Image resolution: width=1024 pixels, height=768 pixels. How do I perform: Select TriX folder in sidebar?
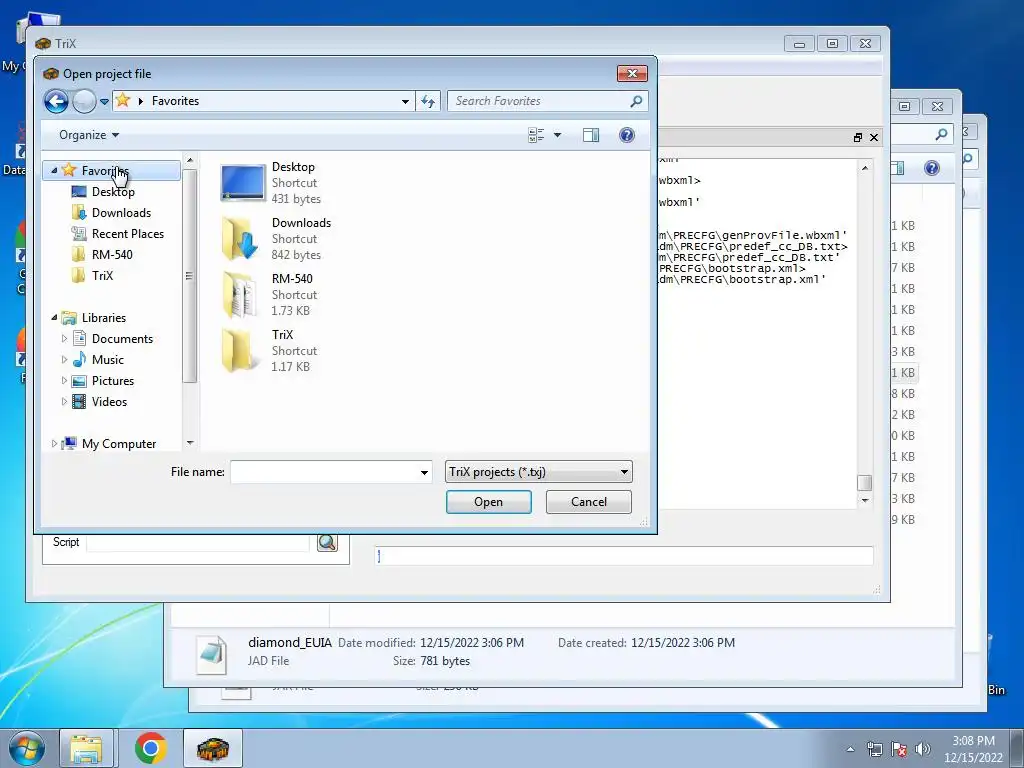pos(102,276)
